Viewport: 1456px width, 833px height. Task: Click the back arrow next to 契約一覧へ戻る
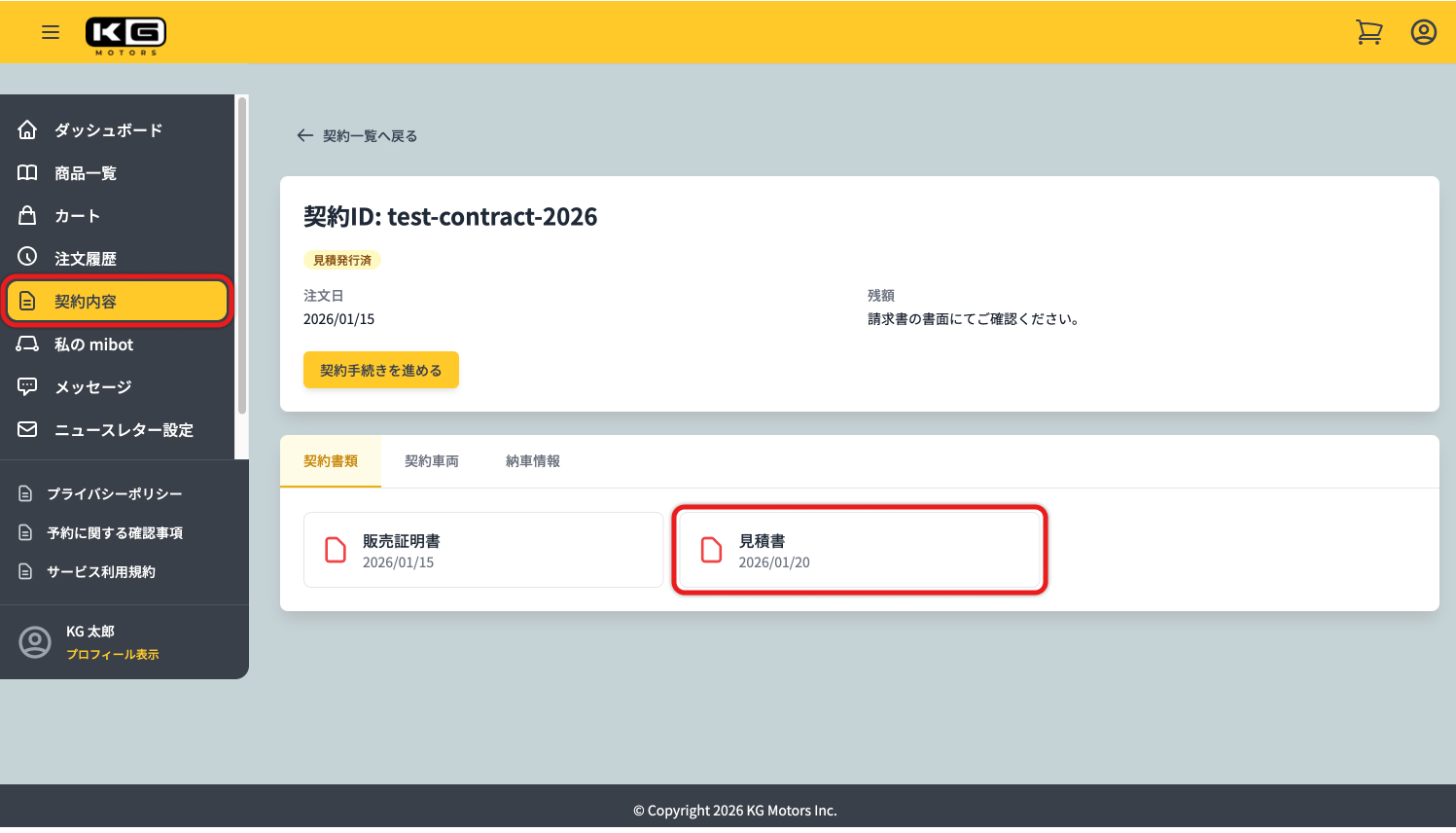point(304,135)
